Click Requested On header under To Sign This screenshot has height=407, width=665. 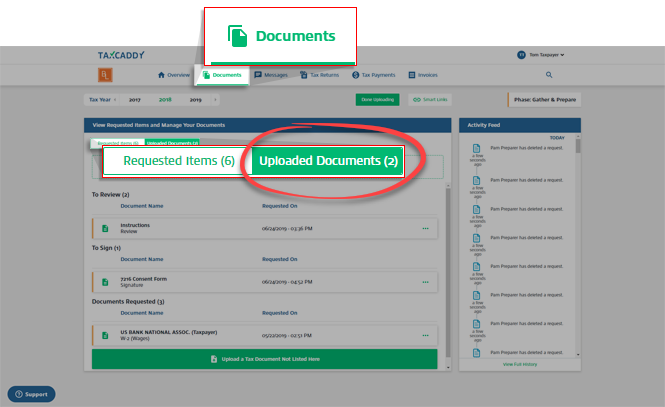(x=279, y=259)
